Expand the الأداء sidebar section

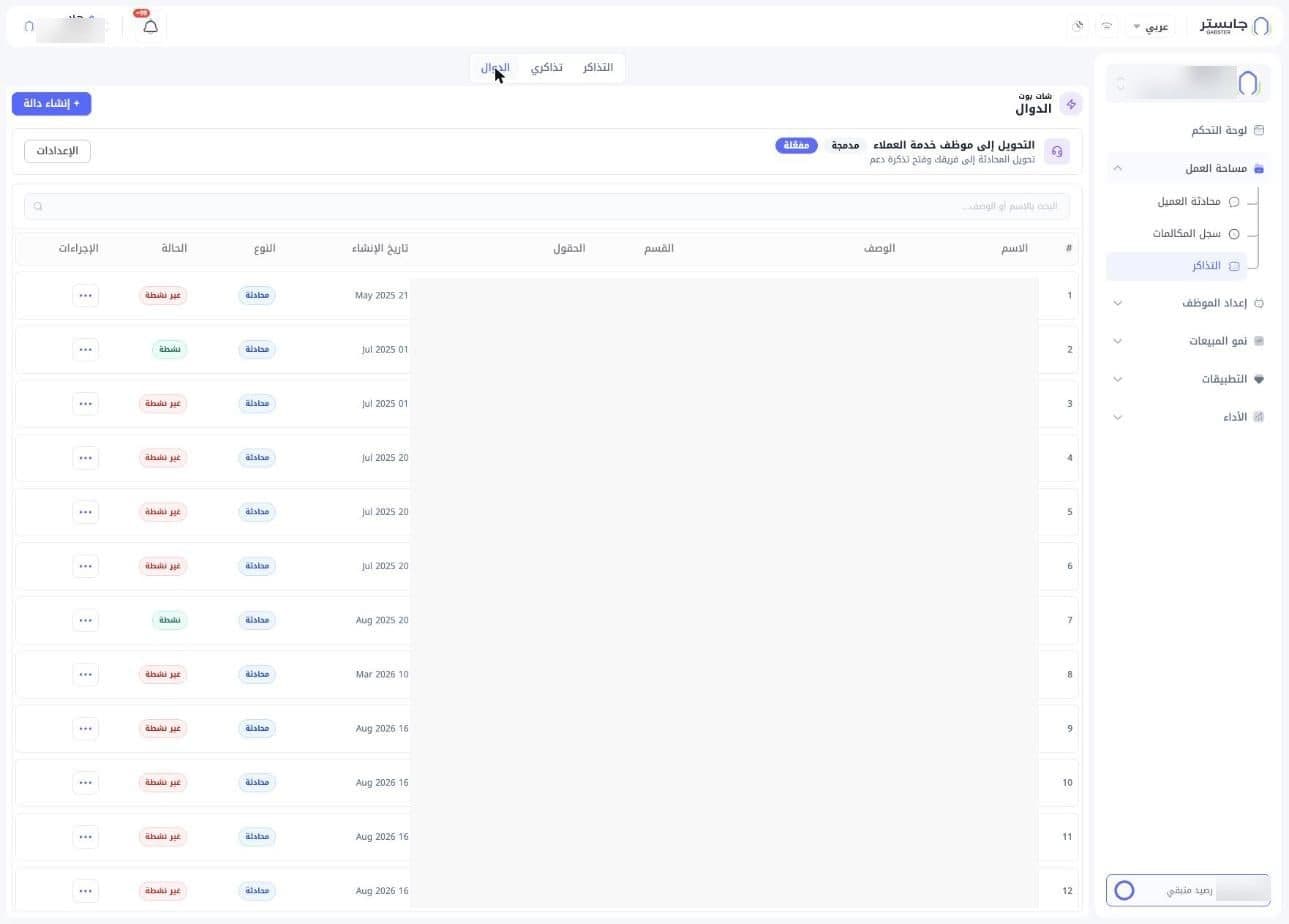coord(1188,417)
